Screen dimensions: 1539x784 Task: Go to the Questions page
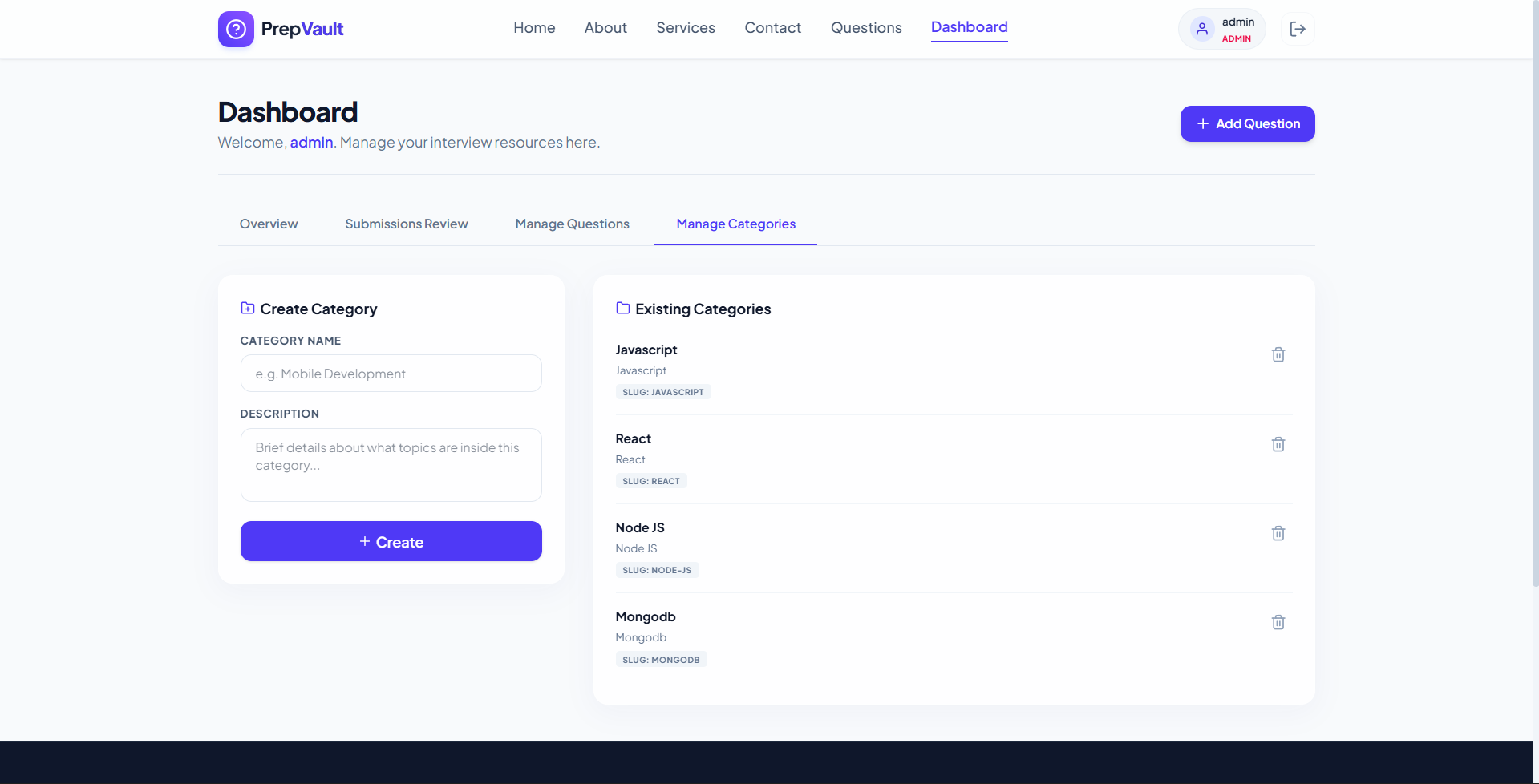[x=866, y=28]
